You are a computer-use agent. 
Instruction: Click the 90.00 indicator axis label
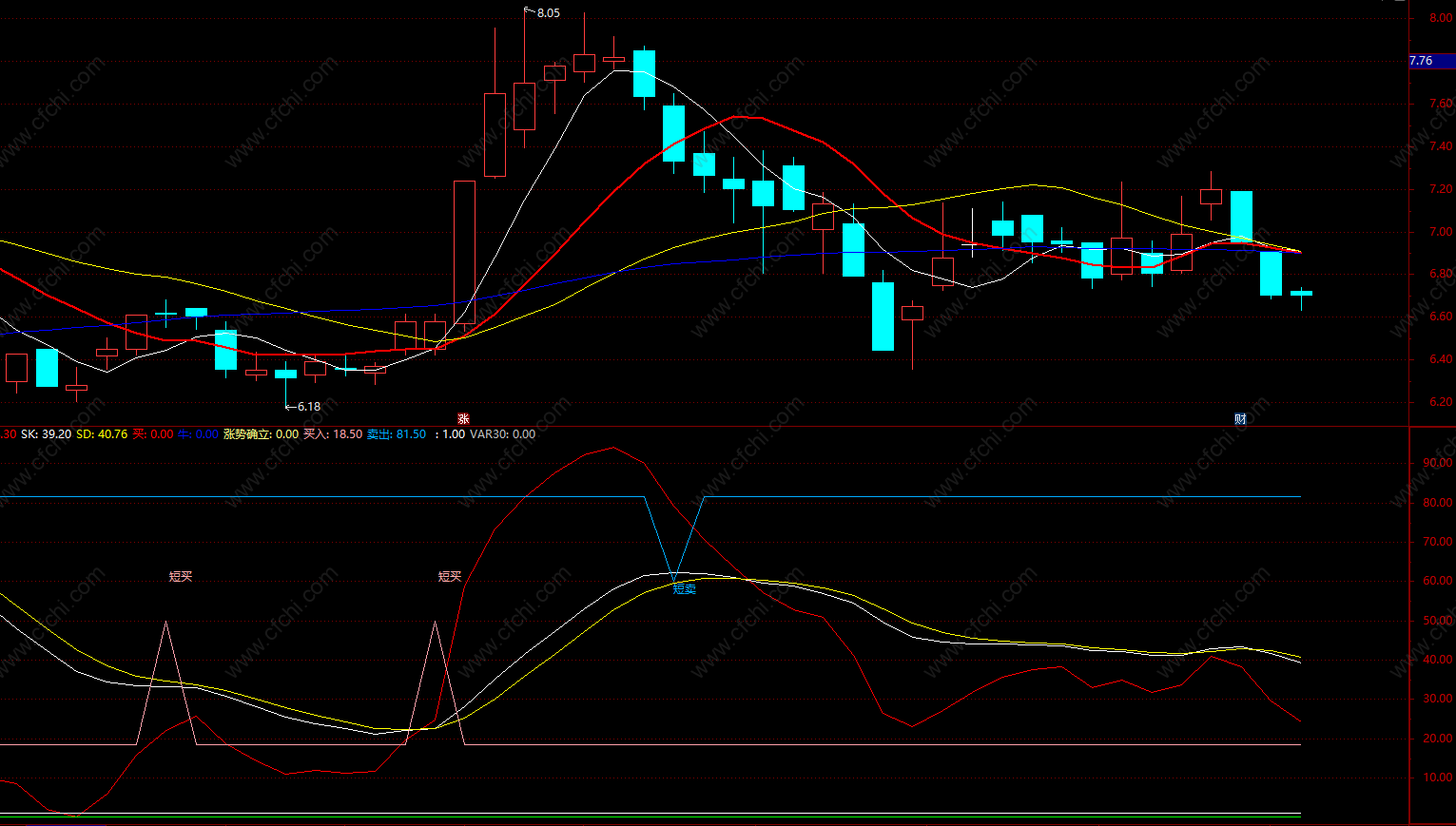[1438, 463]
